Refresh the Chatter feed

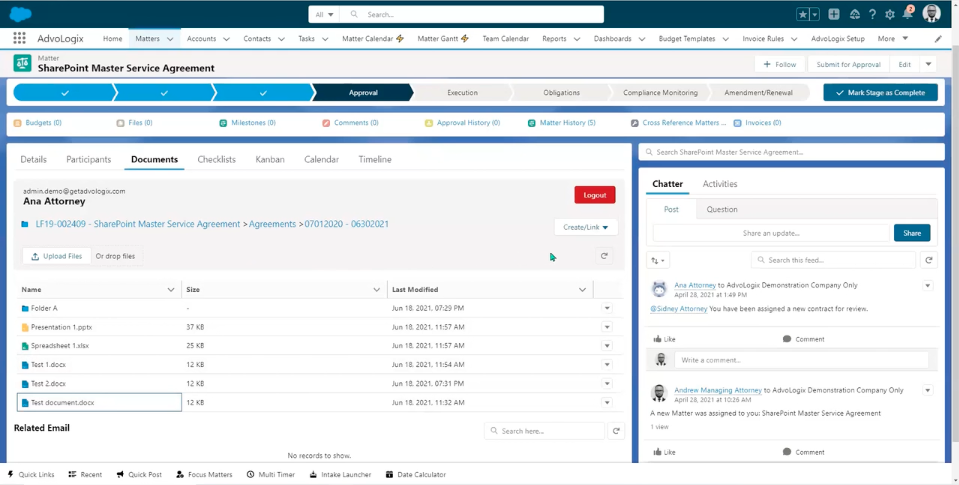coord(929,260)
